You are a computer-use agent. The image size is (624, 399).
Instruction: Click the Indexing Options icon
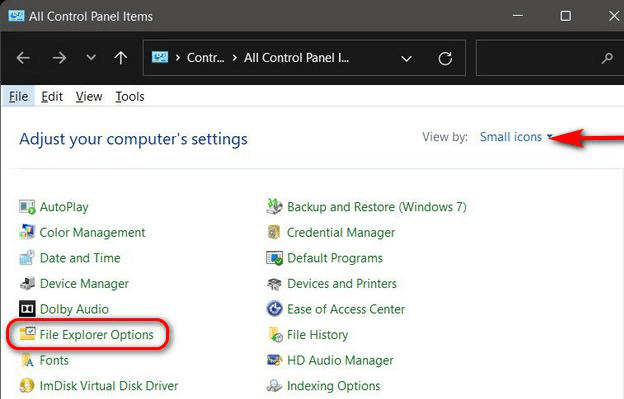[274, 385]
